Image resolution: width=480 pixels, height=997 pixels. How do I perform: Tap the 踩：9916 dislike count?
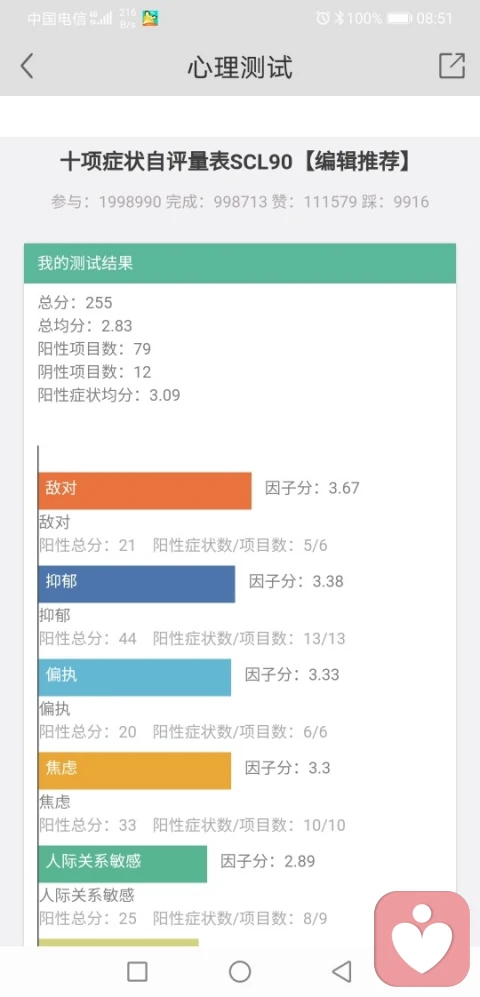tap(401, 202)
